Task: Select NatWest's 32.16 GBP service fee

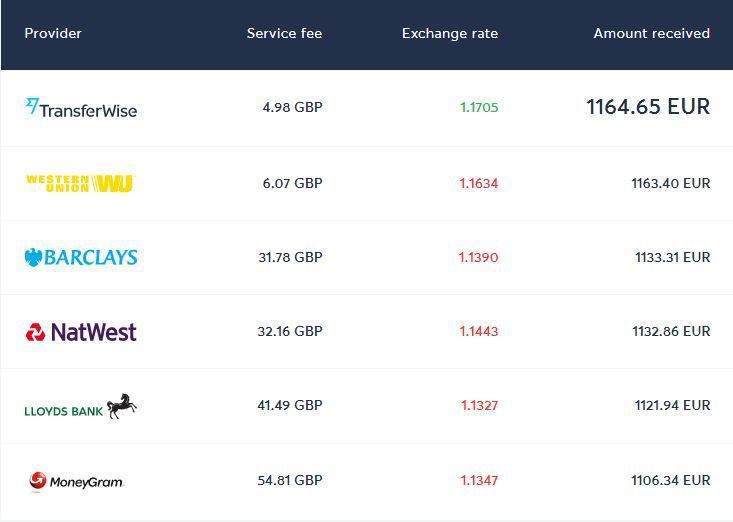Action: (x=290, y=331)
